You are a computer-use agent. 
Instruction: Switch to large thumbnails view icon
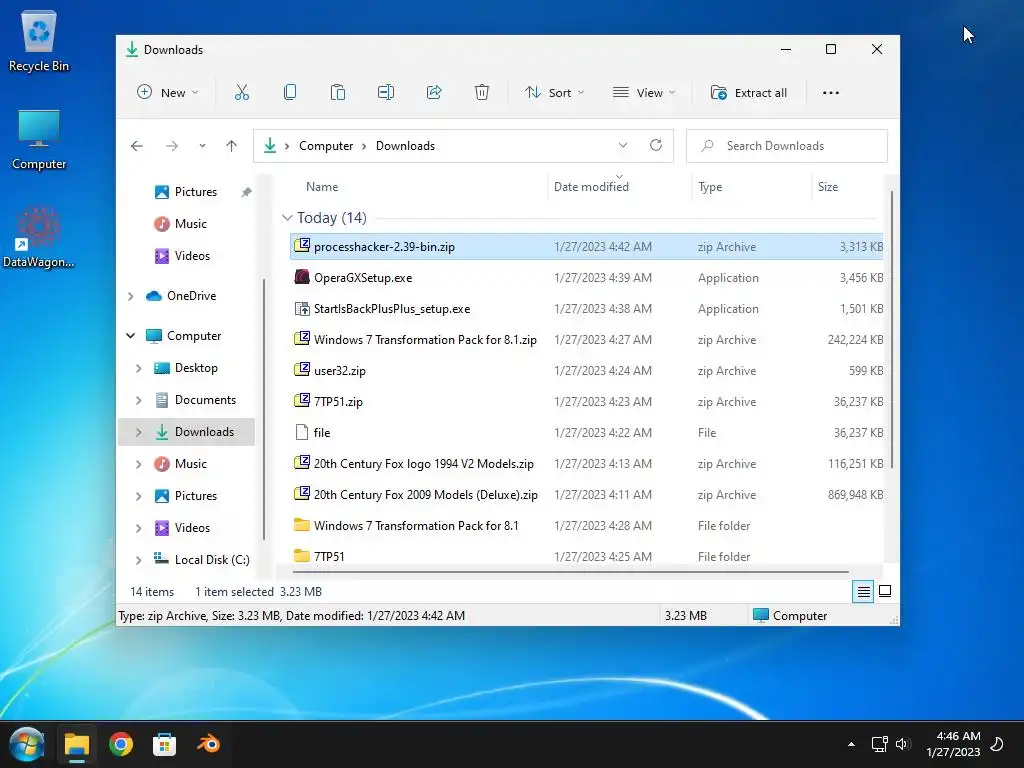(885, 592)
